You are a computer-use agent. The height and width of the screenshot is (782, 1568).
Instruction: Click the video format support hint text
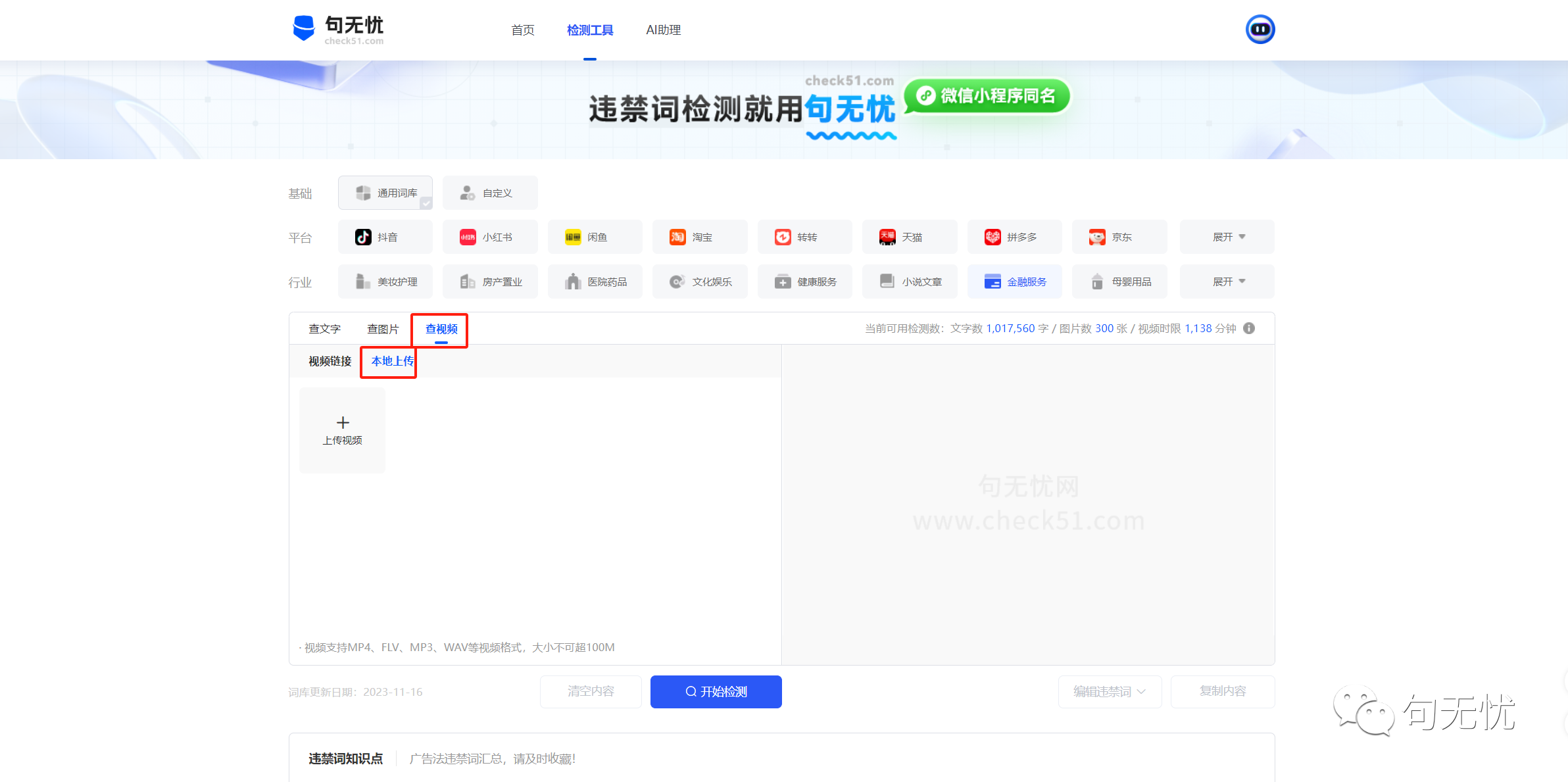(458, 647)
